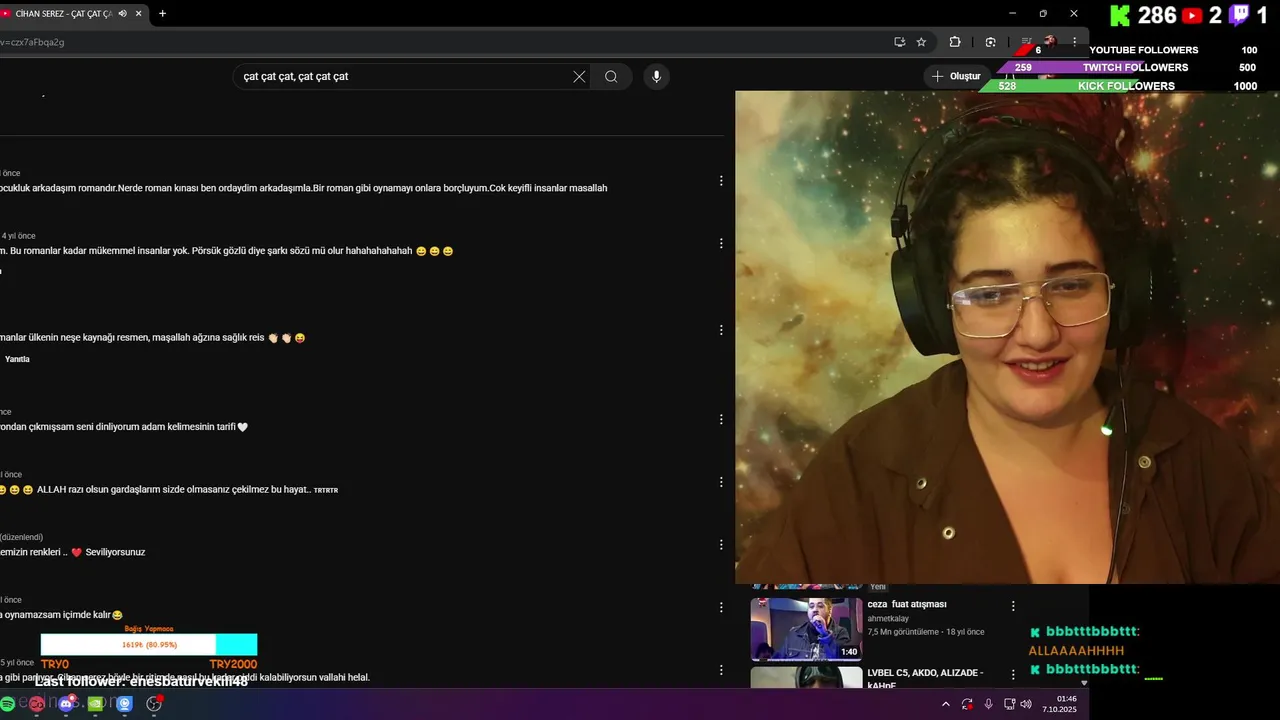
Task: Click the Bağış Yapmaca donation progress bar
Action: [x=149, y=645]
